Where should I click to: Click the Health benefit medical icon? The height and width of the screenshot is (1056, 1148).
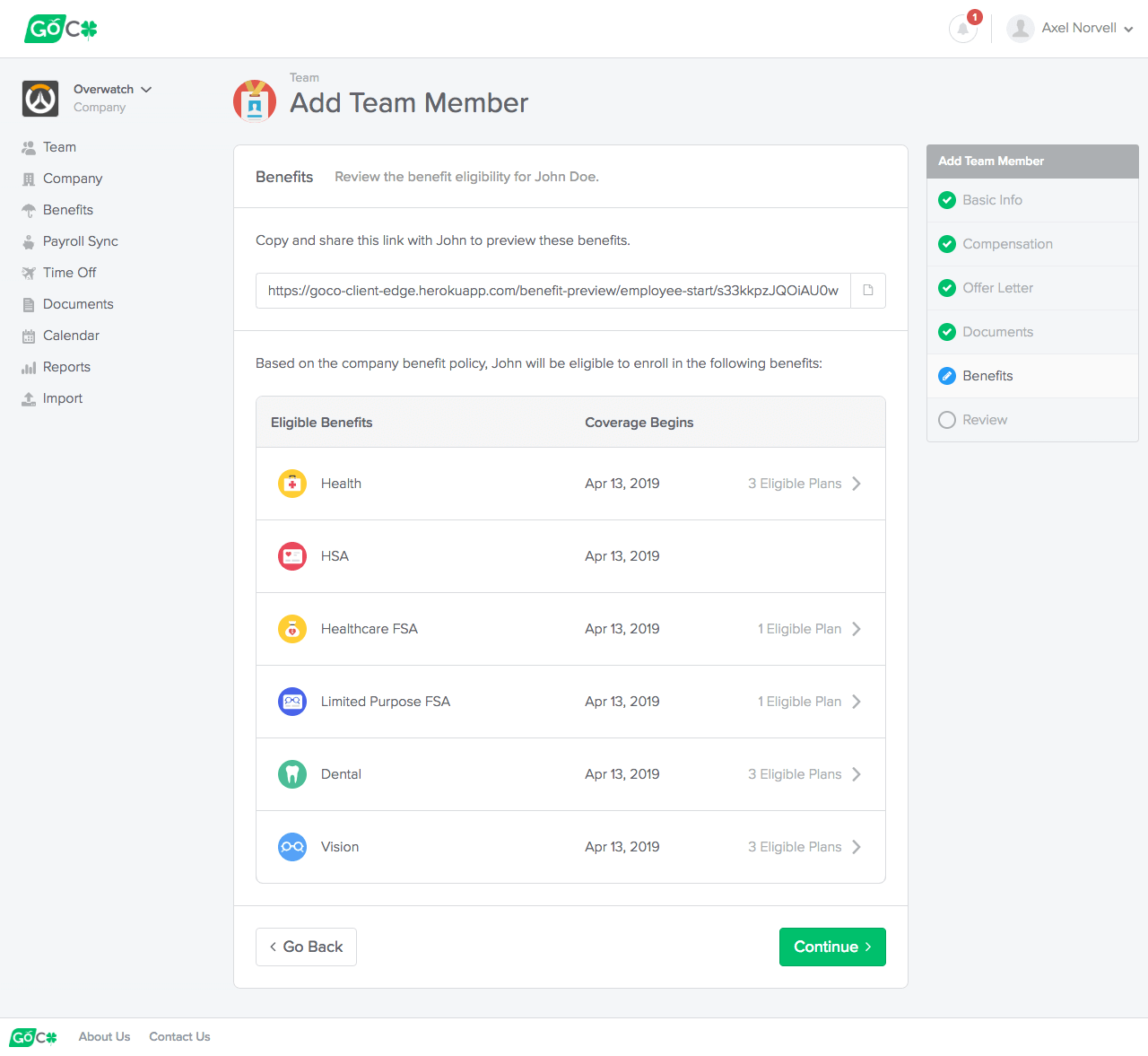291,483
